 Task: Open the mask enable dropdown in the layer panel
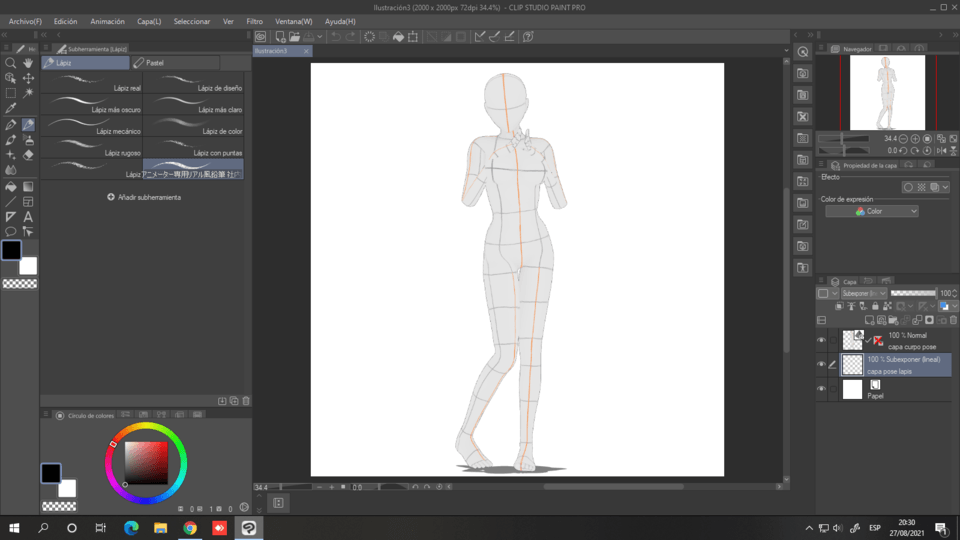(910, 306)
